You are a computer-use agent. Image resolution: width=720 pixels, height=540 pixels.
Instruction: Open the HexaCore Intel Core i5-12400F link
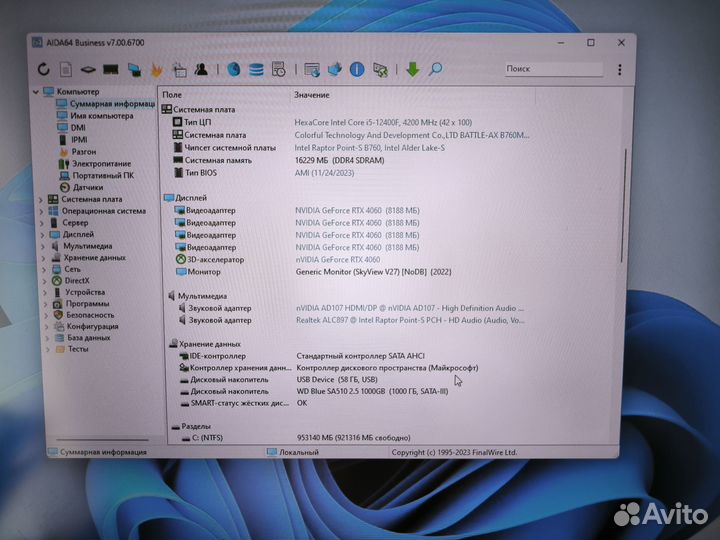383,123
